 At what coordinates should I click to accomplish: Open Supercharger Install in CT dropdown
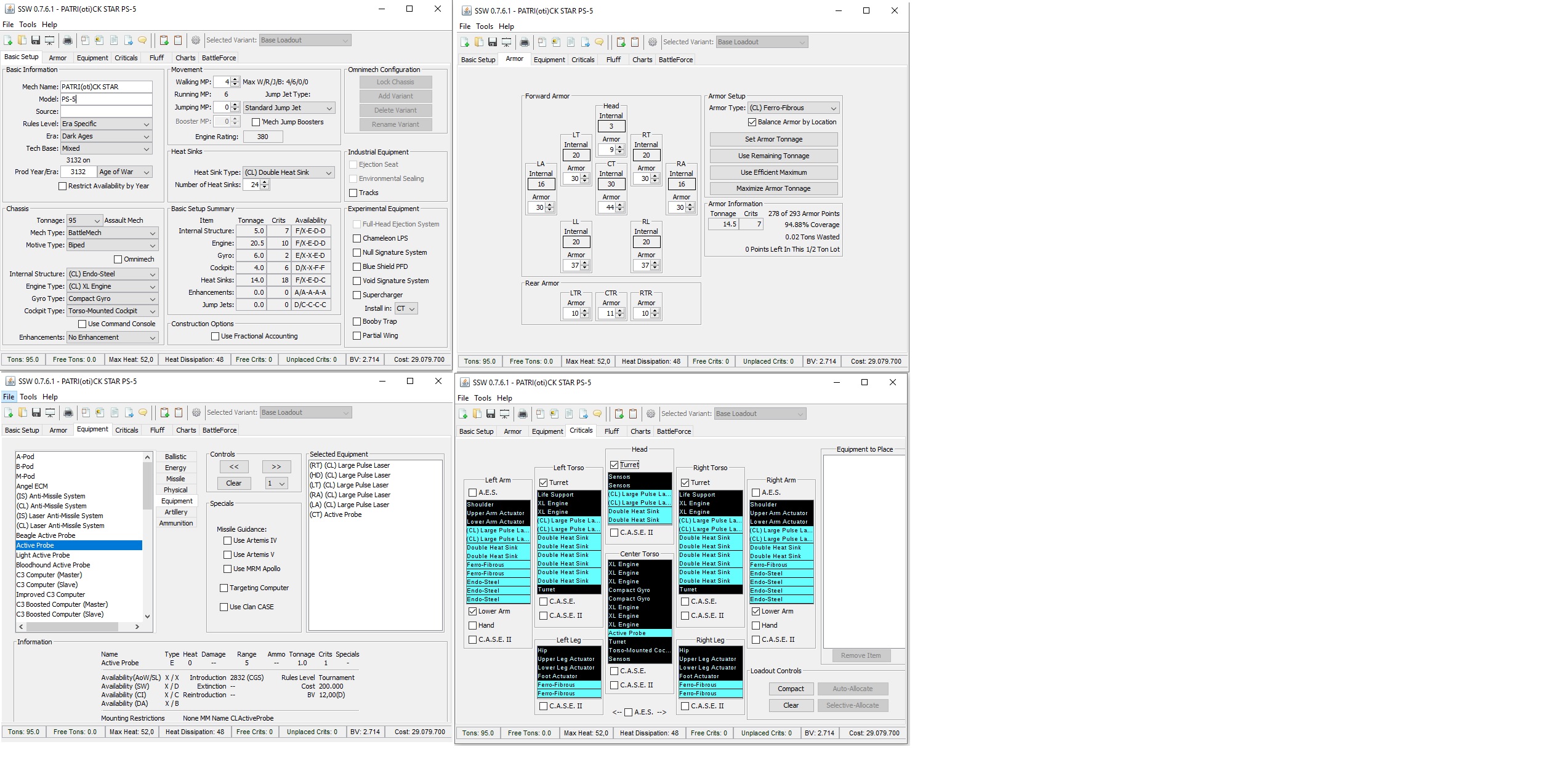click(406, 309)
